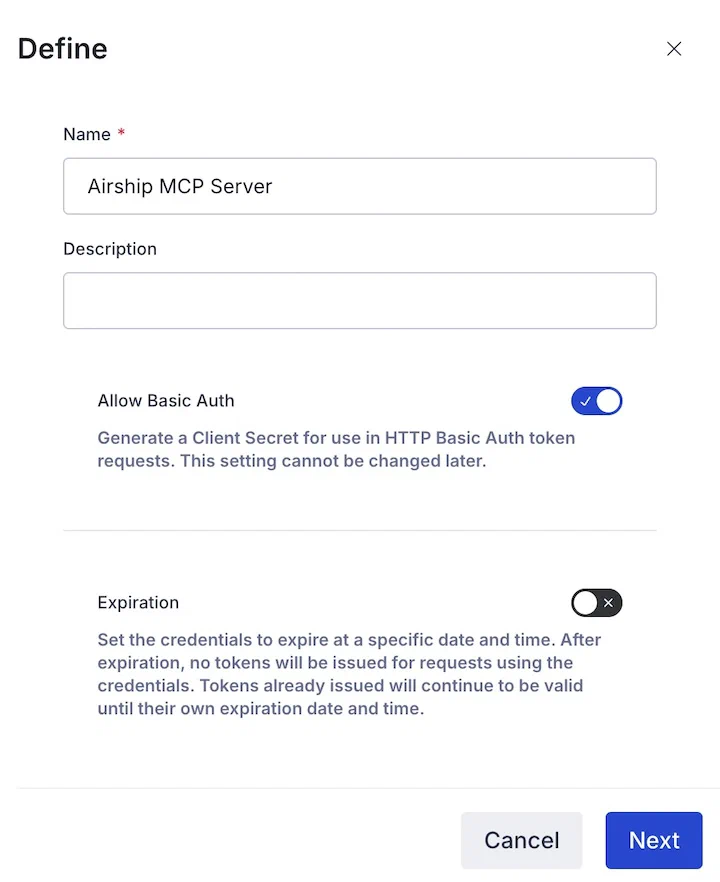The width and height of the screenshot is (720, 882).
Task: Click the red required asterisk beside Name
Action: coord(121,134)
